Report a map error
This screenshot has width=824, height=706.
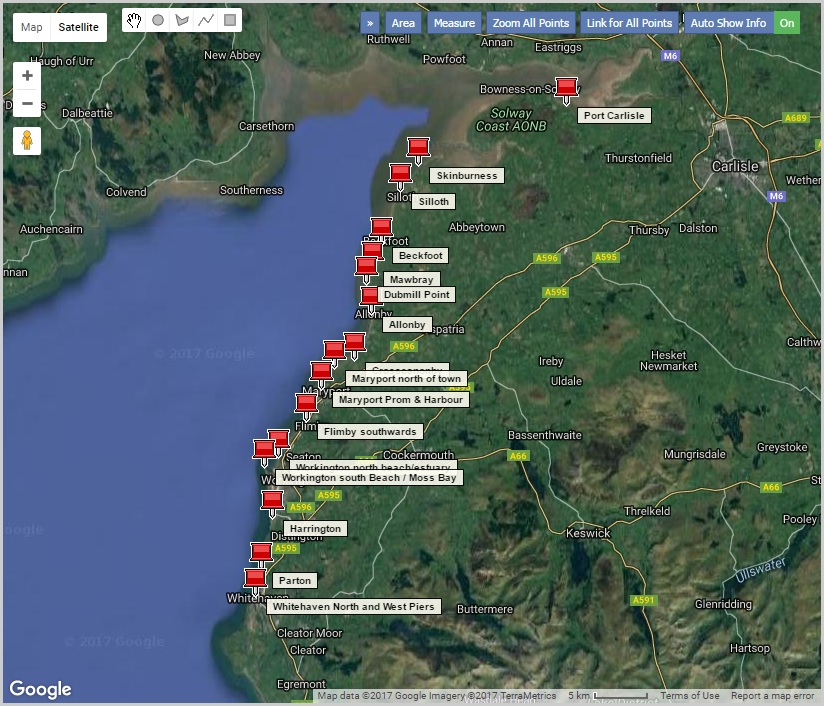click(x=774, y=694)
